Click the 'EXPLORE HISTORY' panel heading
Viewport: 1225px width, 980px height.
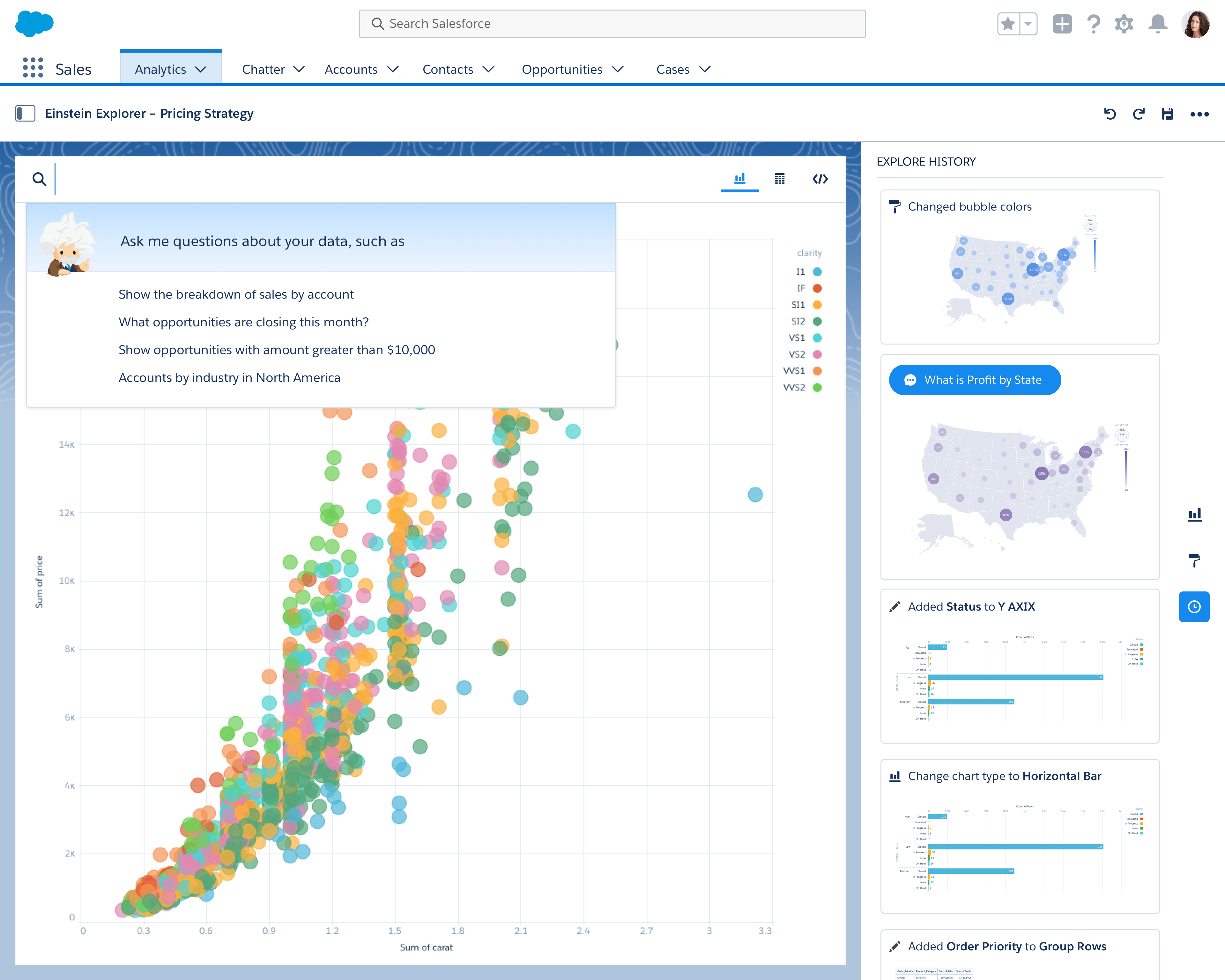tap(926, 161)
